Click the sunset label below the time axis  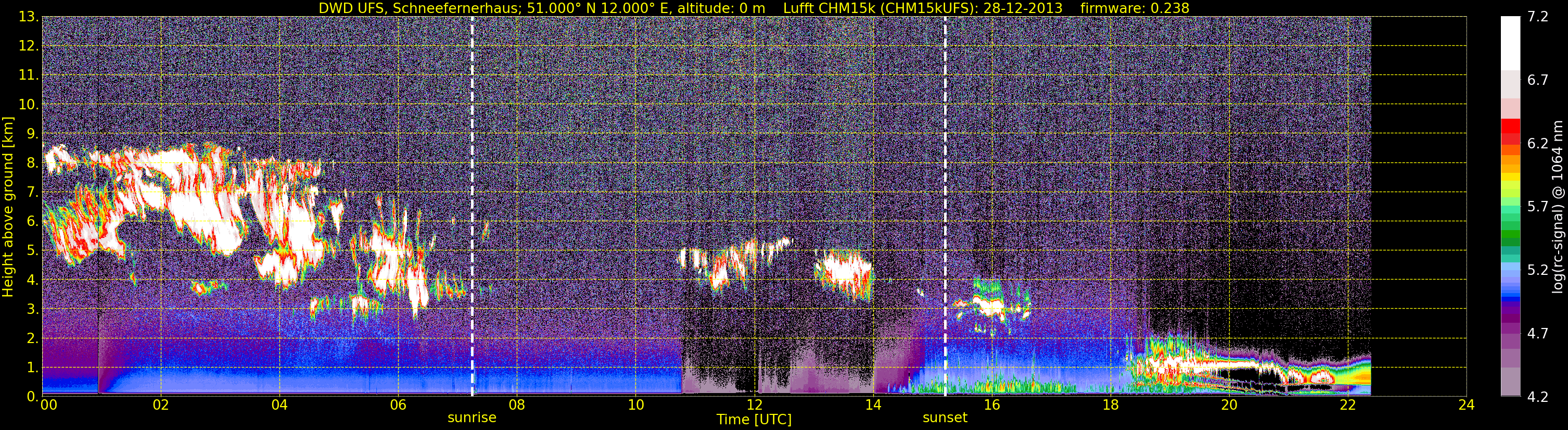(945, 418)
